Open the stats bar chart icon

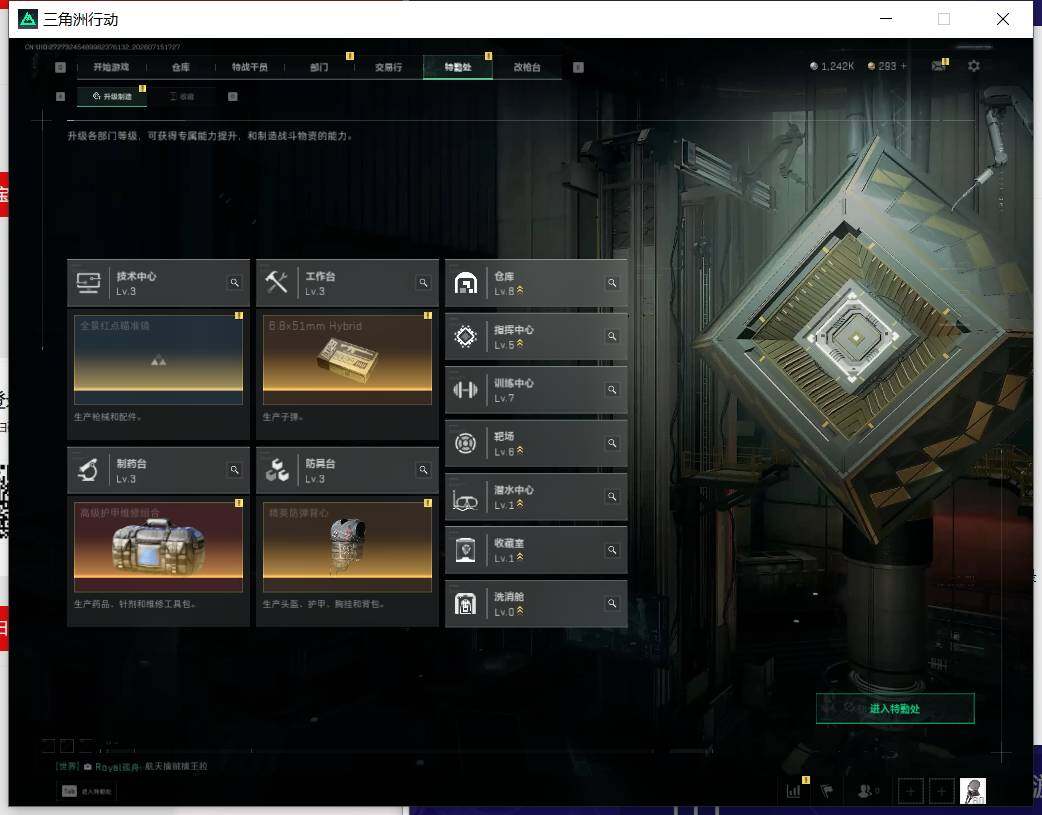pyautogui.click(x=793, y=791)
